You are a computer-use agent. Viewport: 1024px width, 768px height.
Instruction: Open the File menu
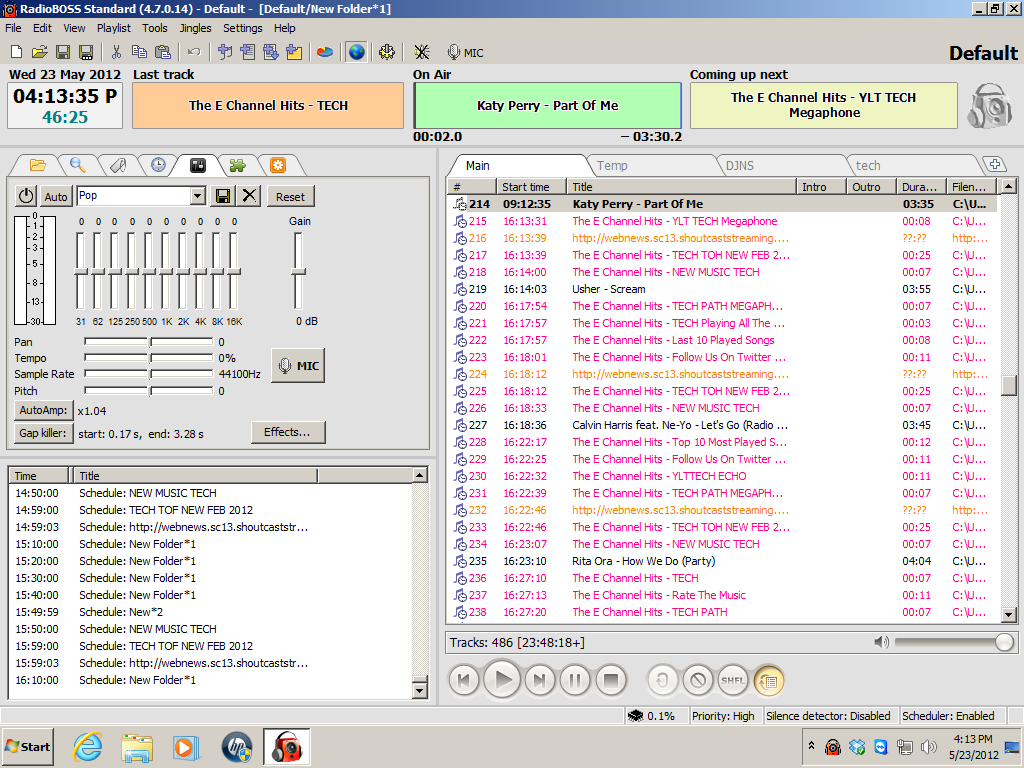coord(13,28)
